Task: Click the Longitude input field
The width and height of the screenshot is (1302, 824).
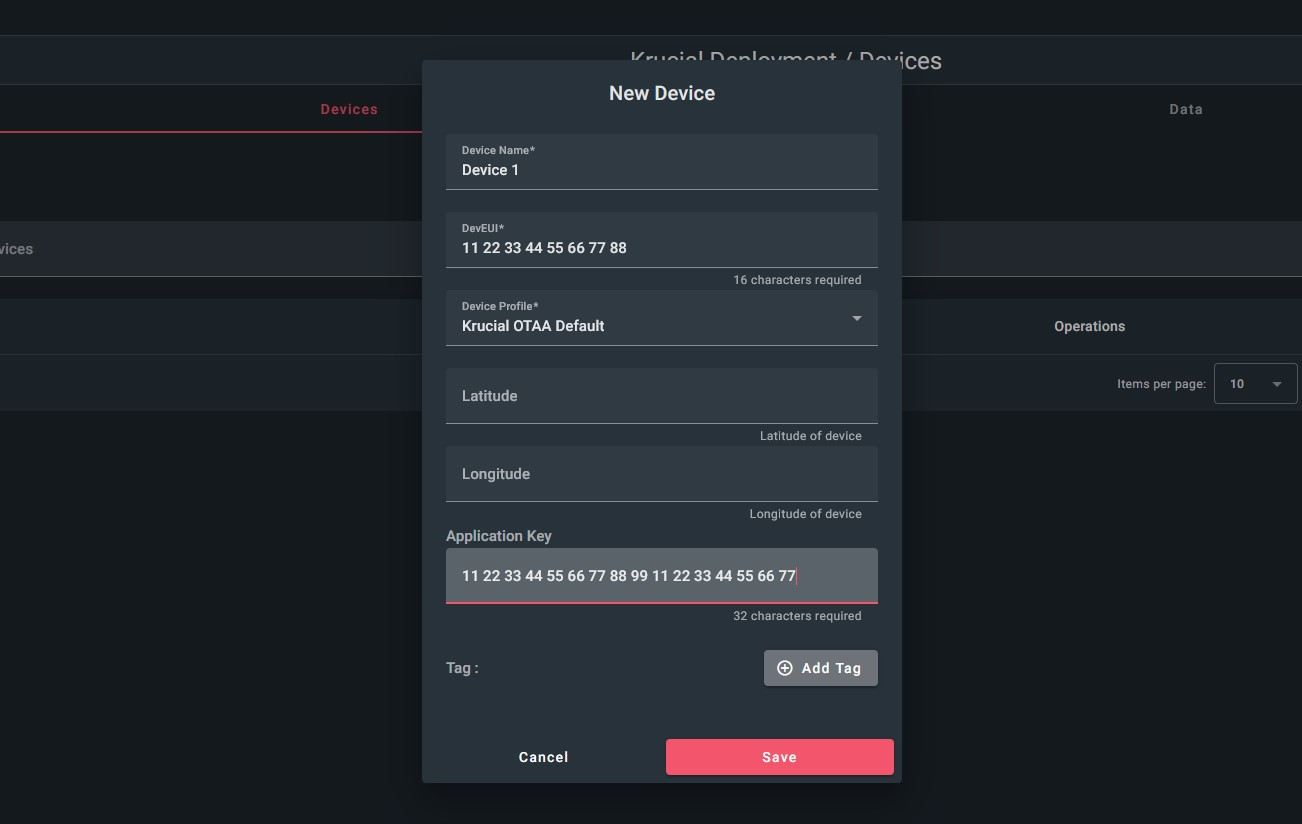Action: 662,474
